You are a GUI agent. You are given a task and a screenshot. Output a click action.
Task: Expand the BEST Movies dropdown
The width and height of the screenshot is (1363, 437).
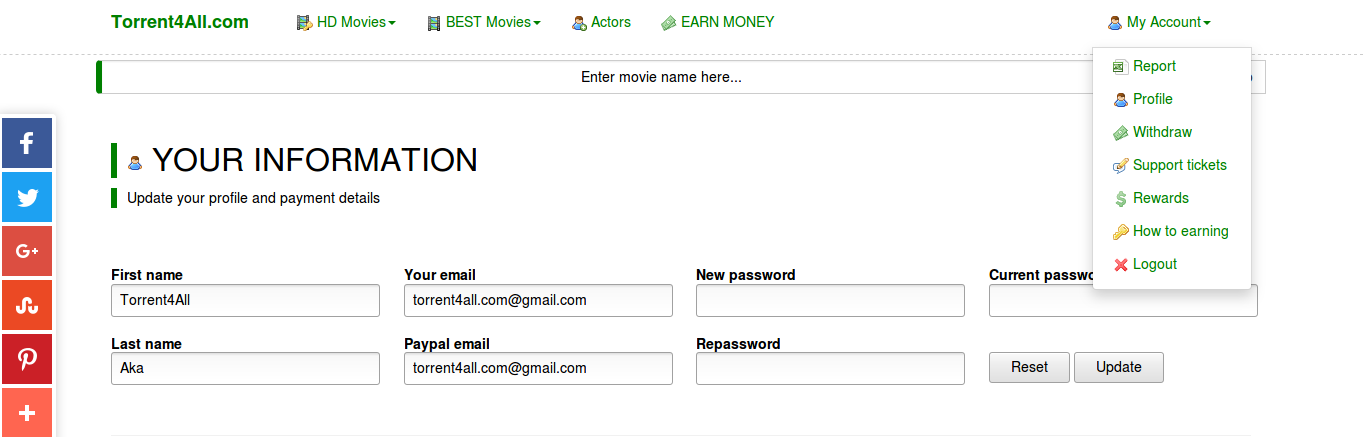(483, 22)
